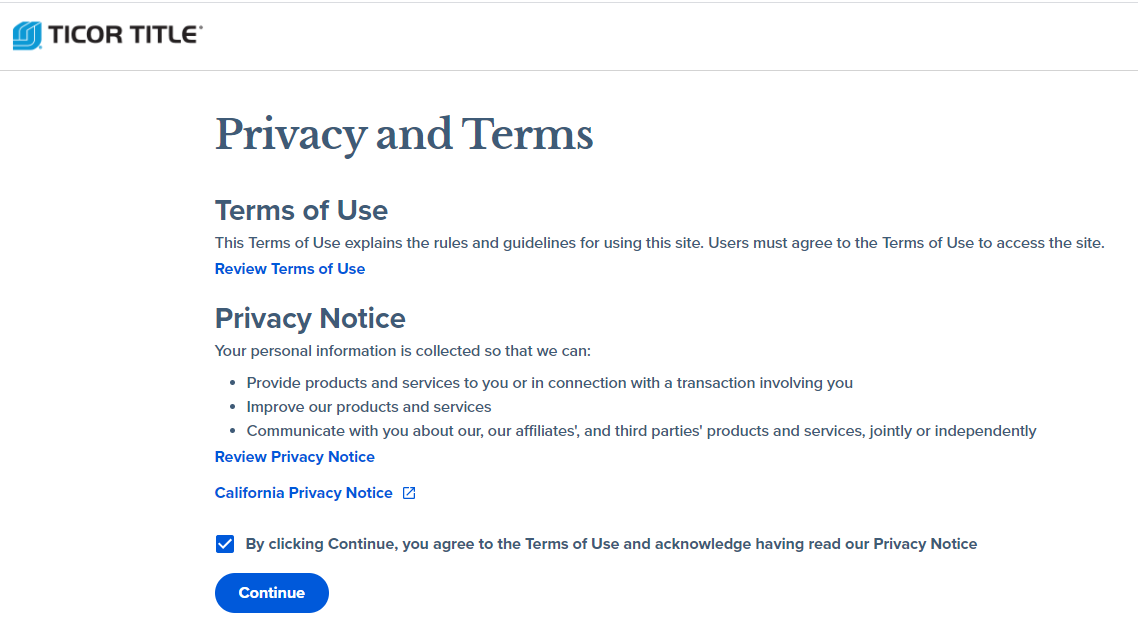
Task: Uncheck the agreement checkbox above Continue
Action: click(x=225, y=544)
